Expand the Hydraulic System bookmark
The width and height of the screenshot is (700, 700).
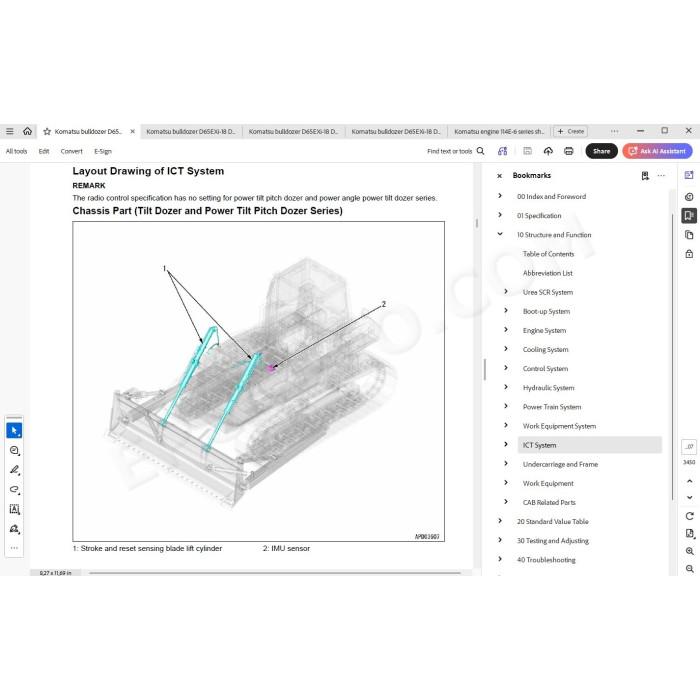point(505,387)
